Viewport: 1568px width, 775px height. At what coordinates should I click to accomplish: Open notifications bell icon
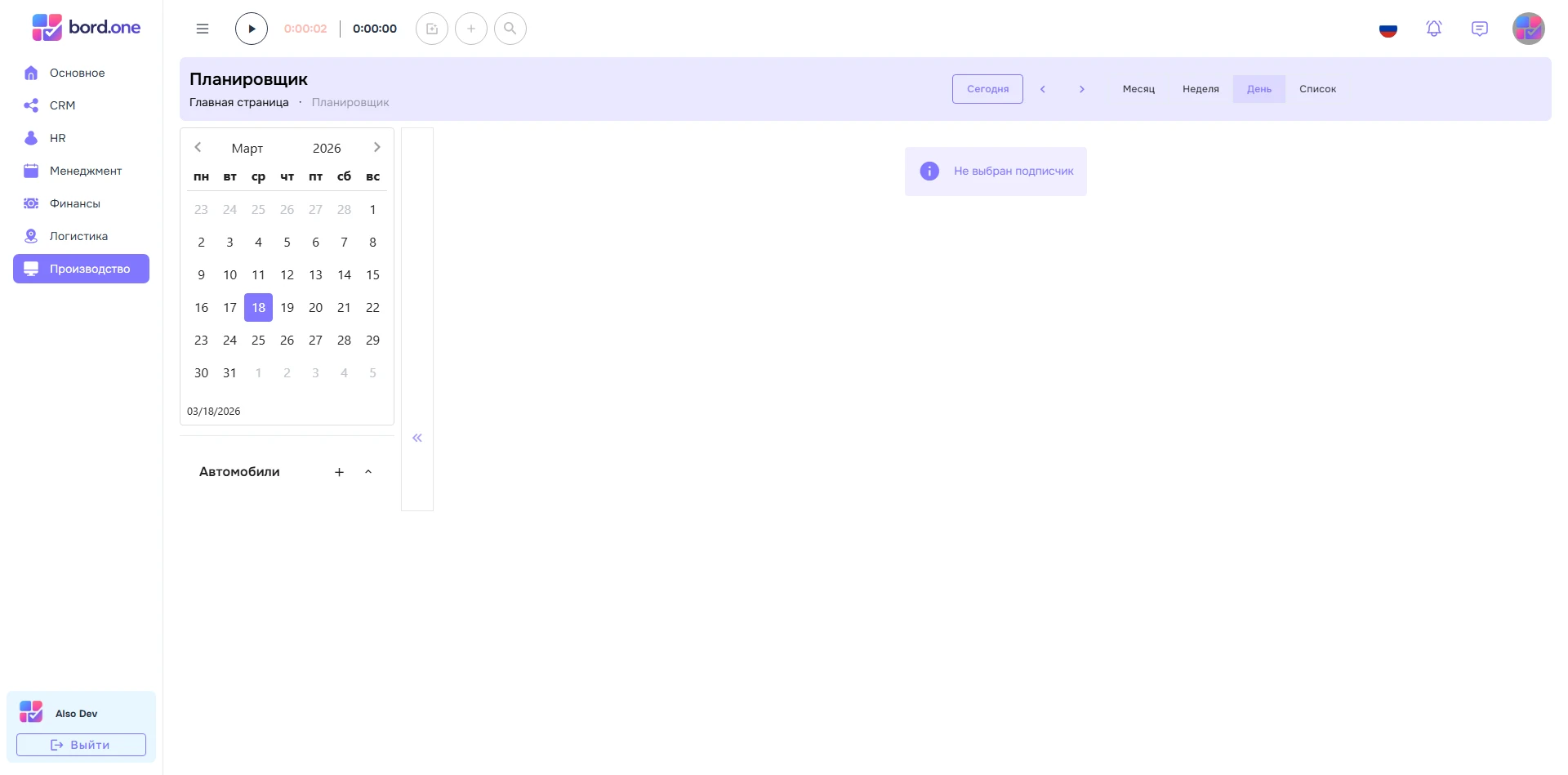click(x=1434, y=29)
